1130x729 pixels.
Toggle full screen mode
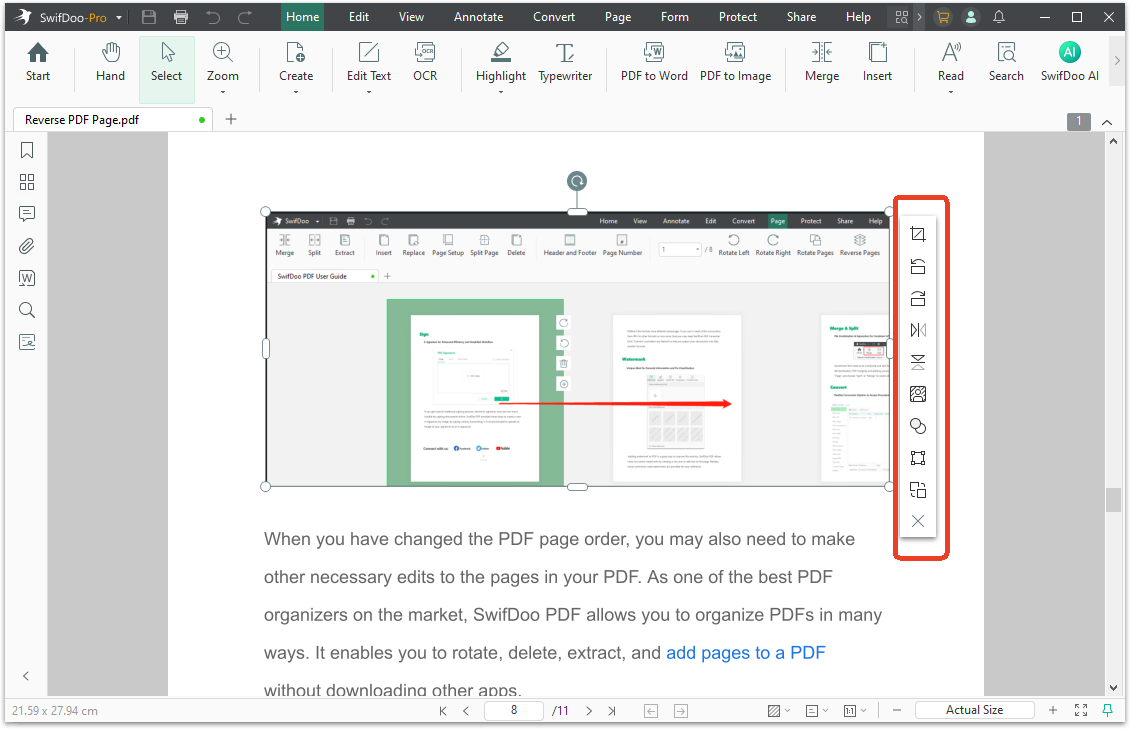1081,710
